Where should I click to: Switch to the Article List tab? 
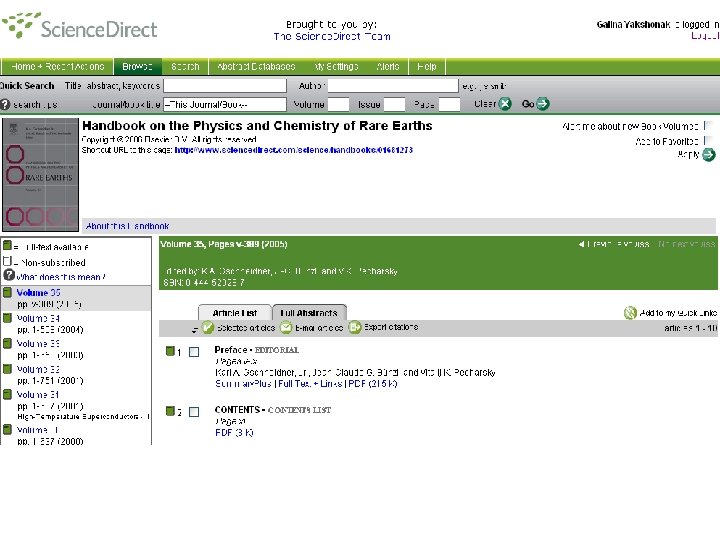[235, 313]
